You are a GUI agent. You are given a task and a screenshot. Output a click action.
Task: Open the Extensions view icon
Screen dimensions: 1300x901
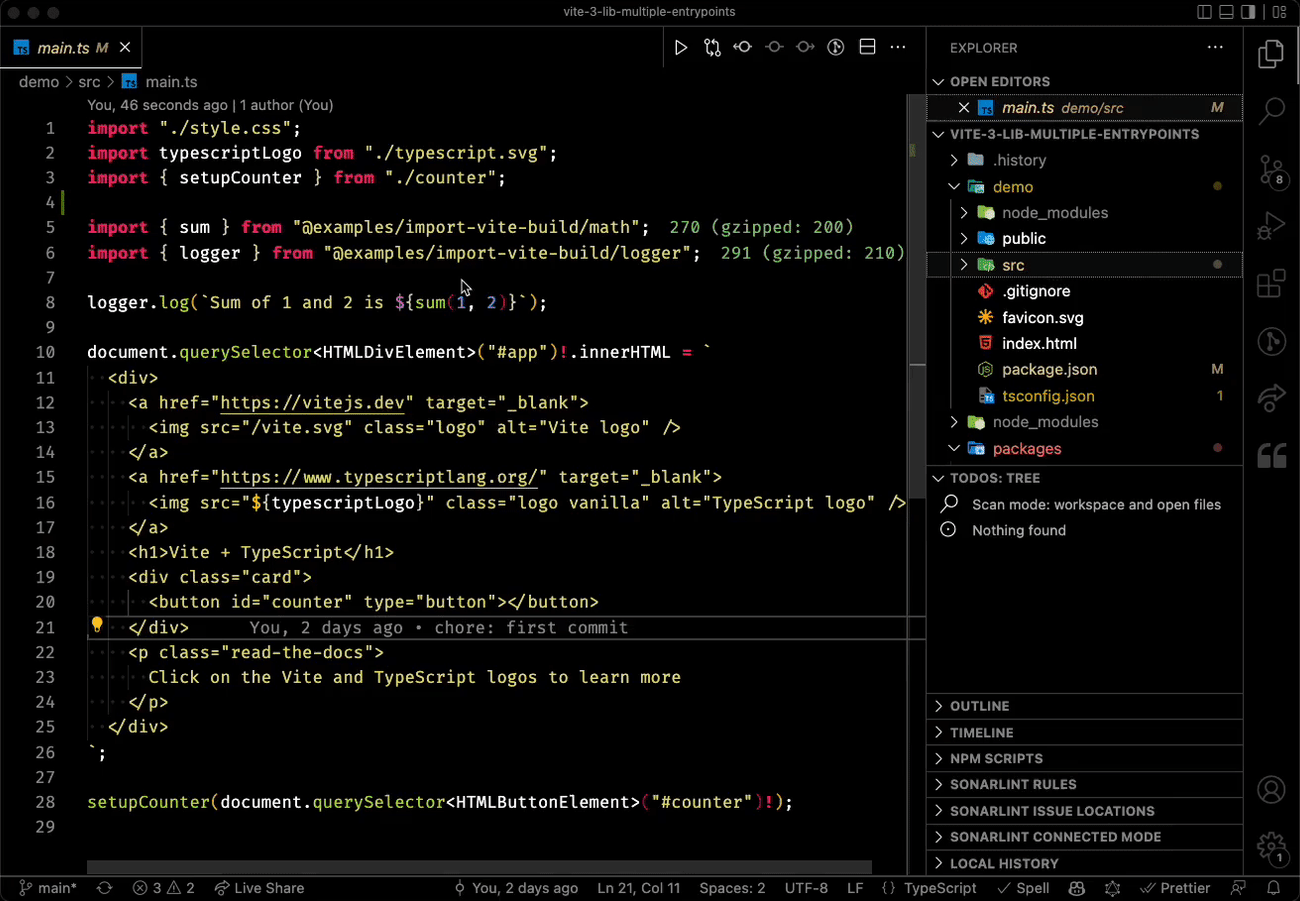point(1271,285)
